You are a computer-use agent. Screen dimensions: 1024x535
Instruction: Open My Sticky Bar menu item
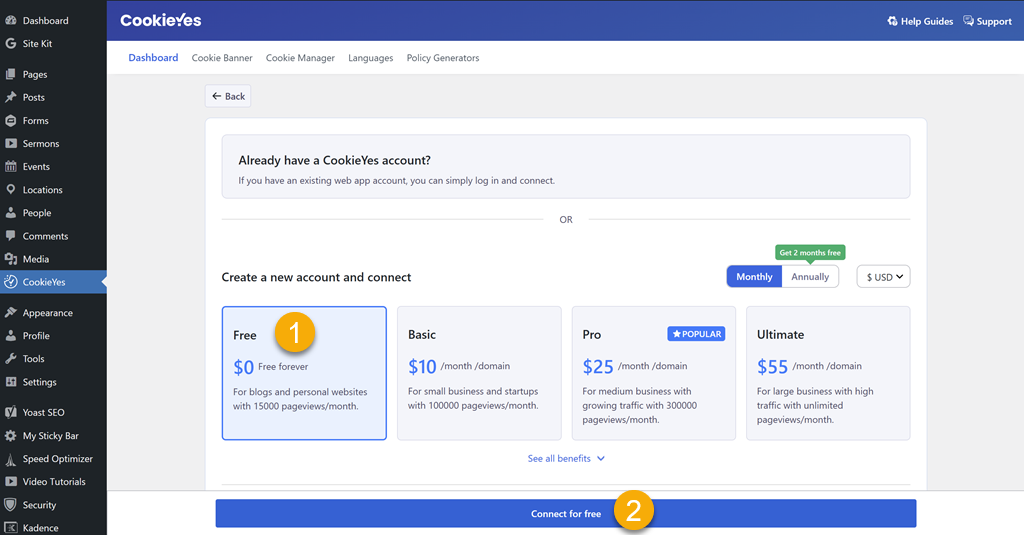tap(53, 435)
